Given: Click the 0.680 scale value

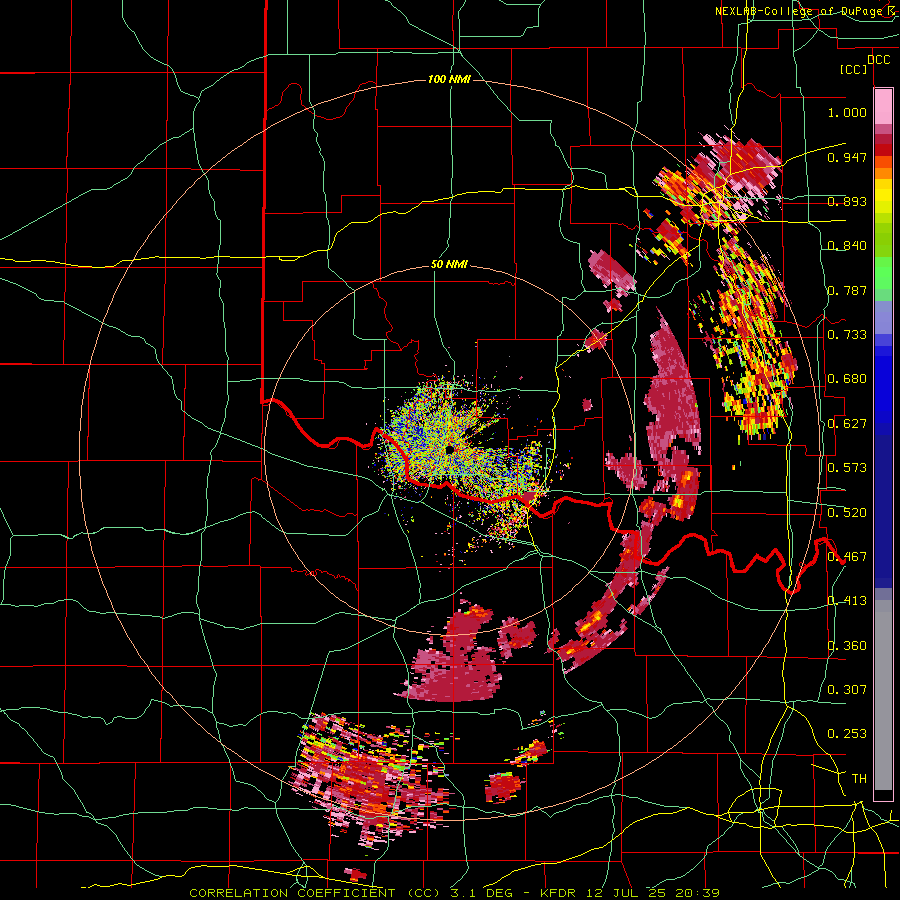Looking at the screenshot, I should click(847, 379).
